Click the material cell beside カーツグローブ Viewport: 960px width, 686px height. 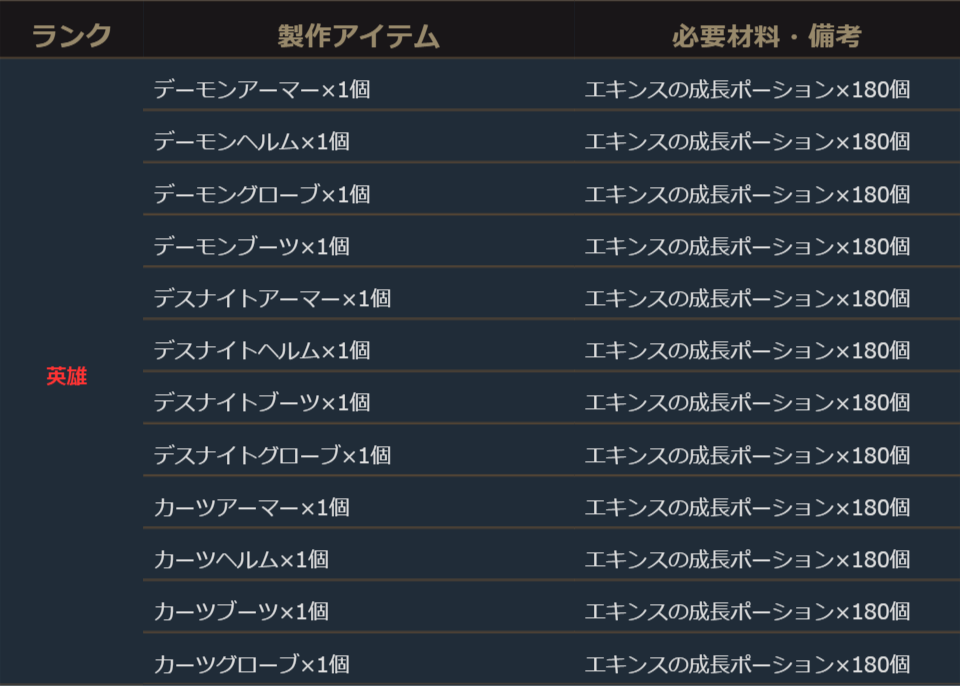point(747,663)
